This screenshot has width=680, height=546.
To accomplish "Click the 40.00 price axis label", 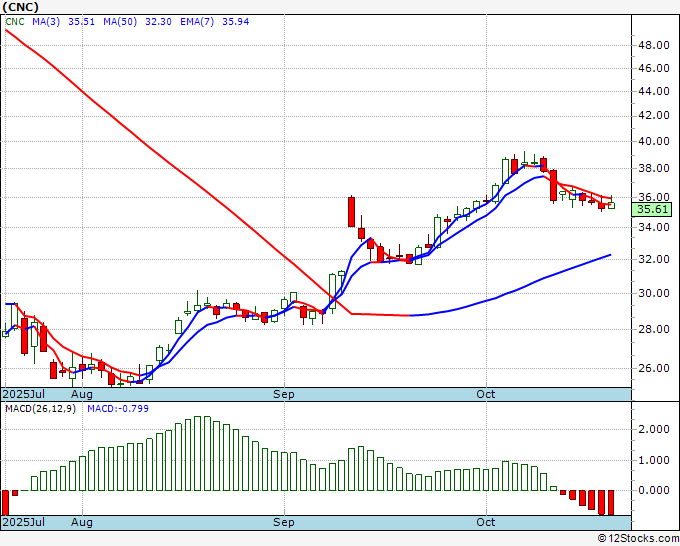I will (653, 141).
